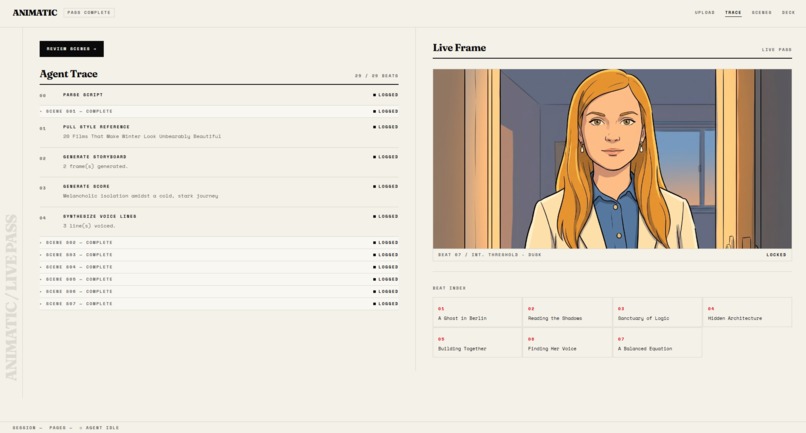Open beat 04 Hidden Architecture
Screen dimensions: 806x433
coord(747,312)
